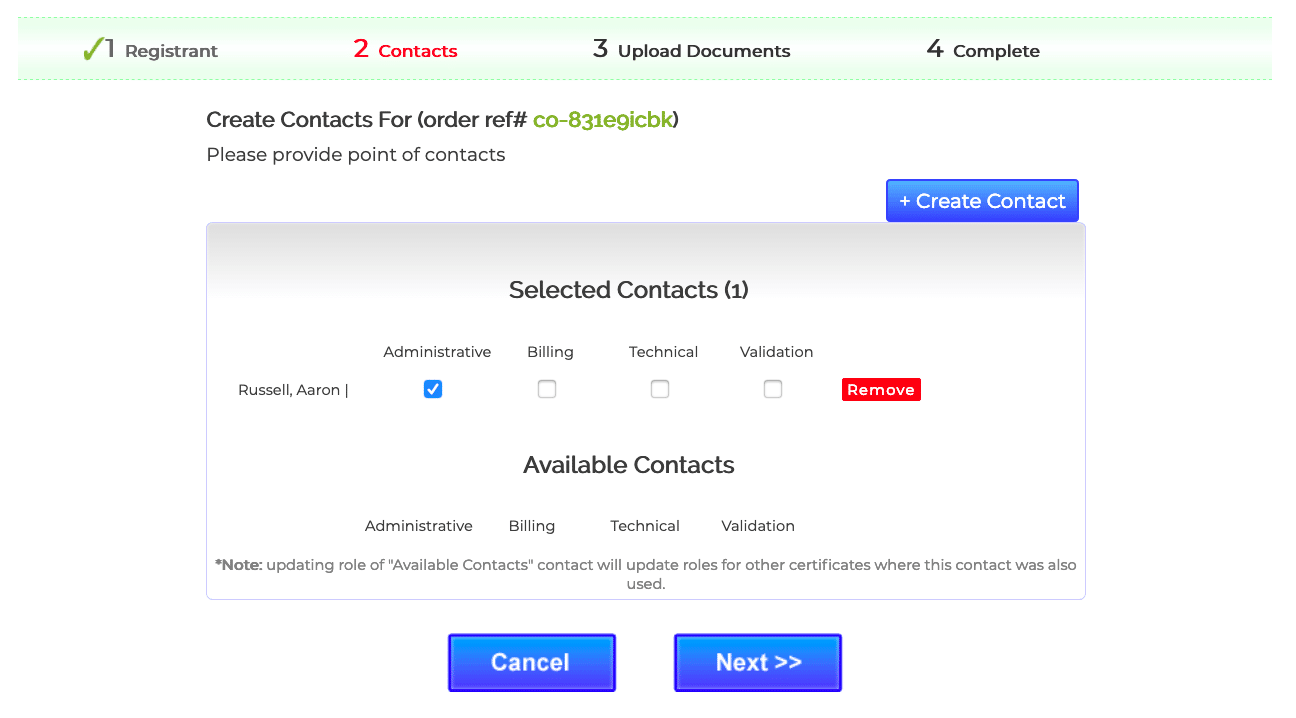1296x718 pixels.
Task: Click Validation column header under Available Contacts
Action: [758, 526]
